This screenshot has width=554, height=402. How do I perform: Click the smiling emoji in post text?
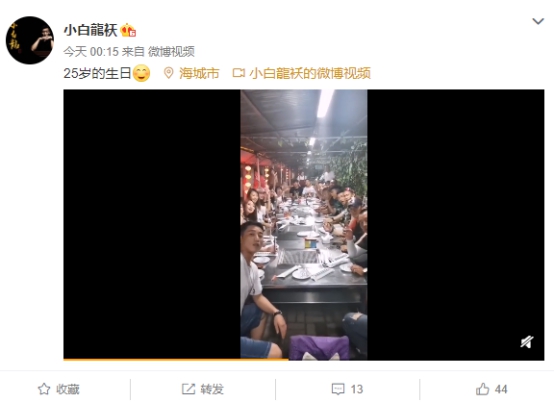[x=141, y=73]
